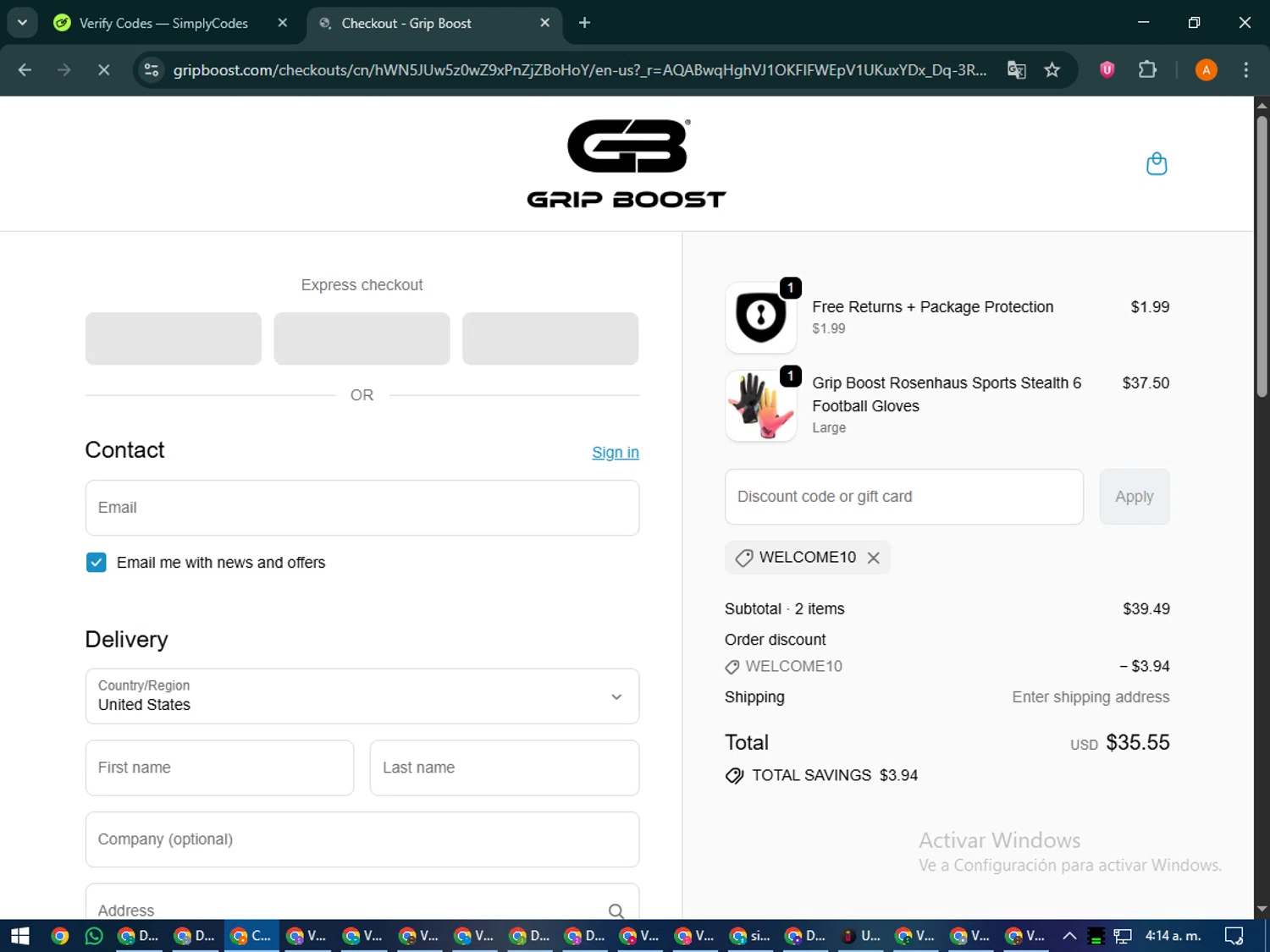Open the Chrome profile avatar

[1206, 70]
